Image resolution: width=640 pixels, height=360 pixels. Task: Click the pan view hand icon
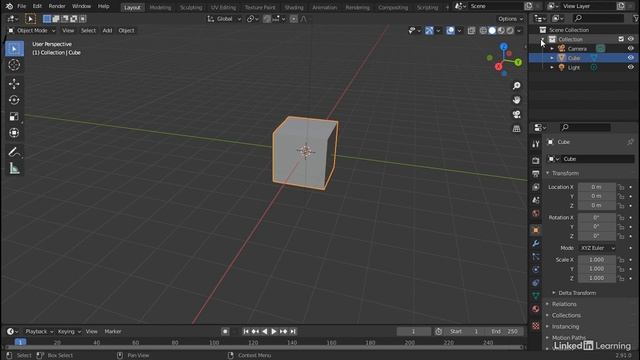[517, 100]
